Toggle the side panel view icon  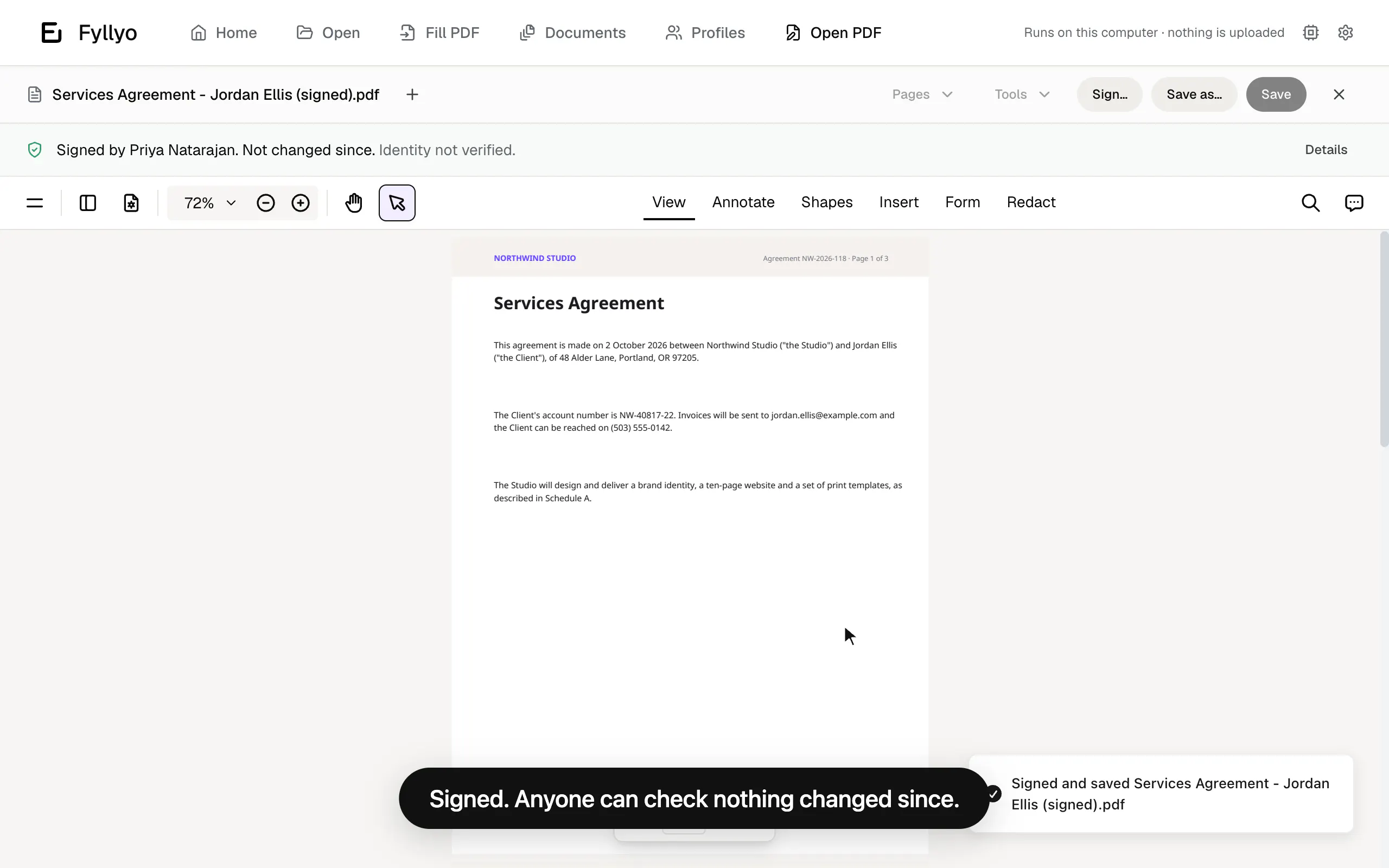tap(88, 203)
